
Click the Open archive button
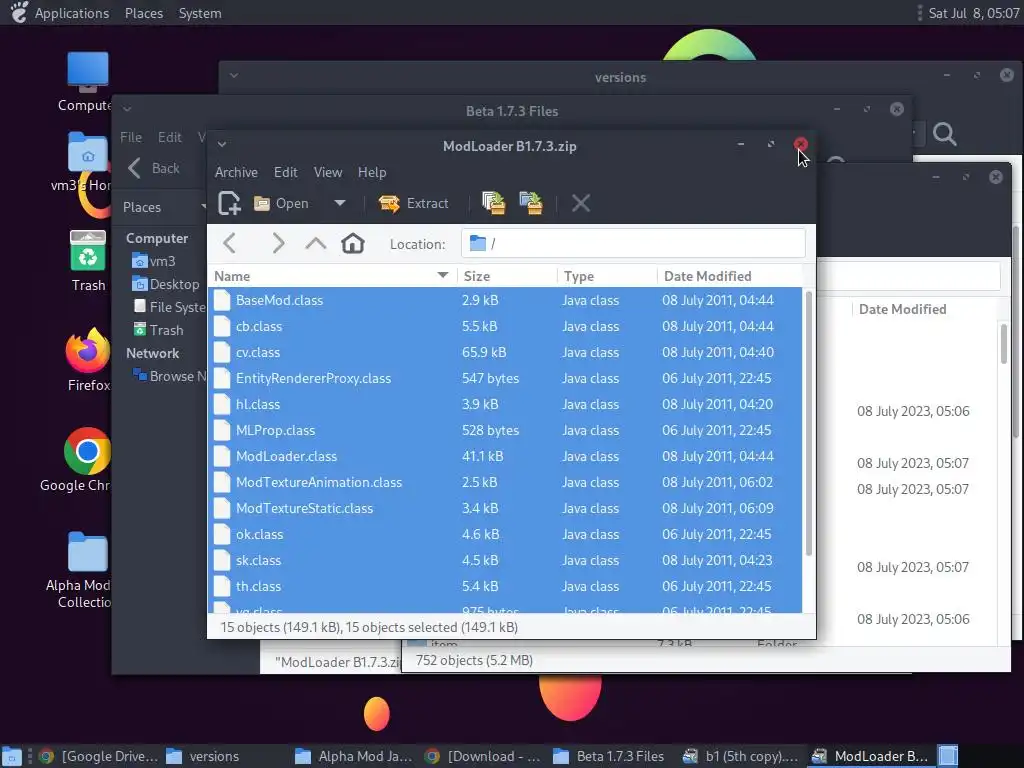coord(281,203)
